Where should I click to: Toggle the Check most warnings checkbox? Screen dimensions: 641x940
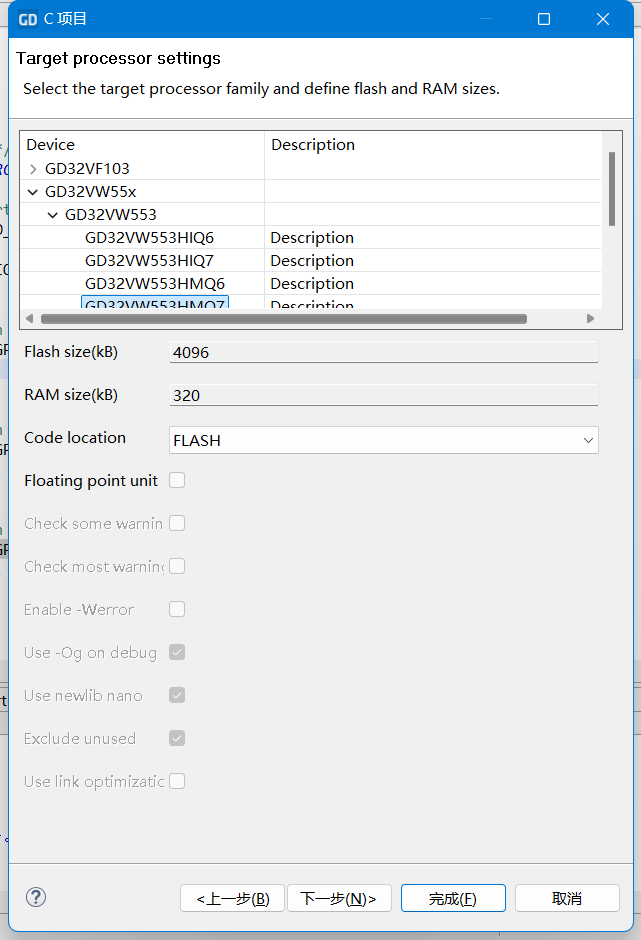click(177, 567)
